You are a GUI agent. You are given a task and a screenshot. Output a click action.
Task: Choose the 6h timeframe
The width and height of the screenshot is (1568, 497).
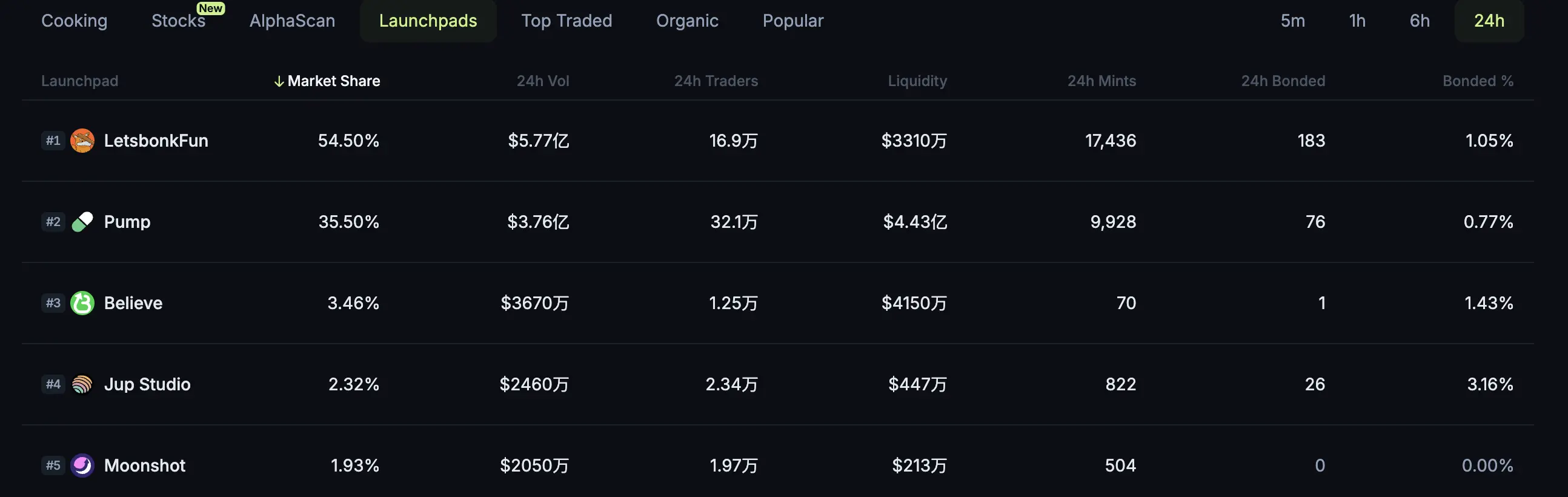tap(1420, 21)
